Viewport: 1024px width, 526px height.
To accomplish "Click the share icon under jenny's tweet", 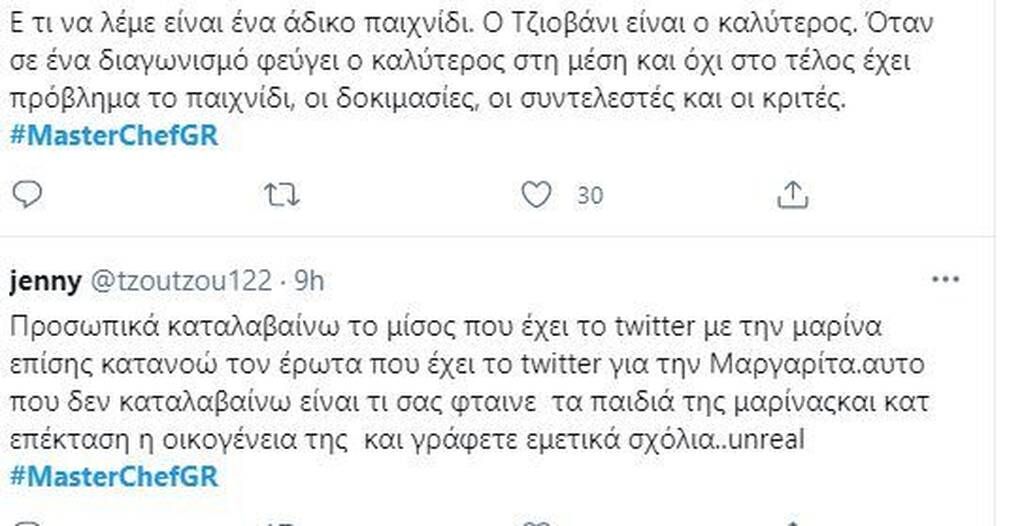I will coord(792,521).
